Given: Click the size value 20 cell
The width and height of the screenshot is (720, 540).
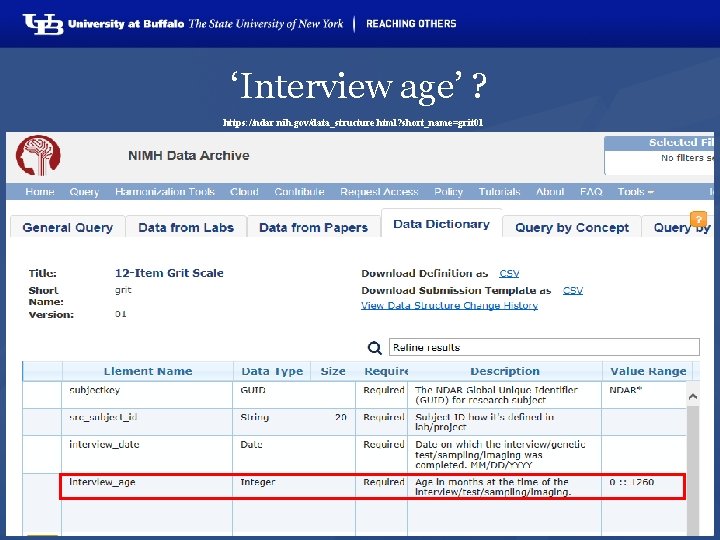Looking at the screenshot, I should [341, 417].
